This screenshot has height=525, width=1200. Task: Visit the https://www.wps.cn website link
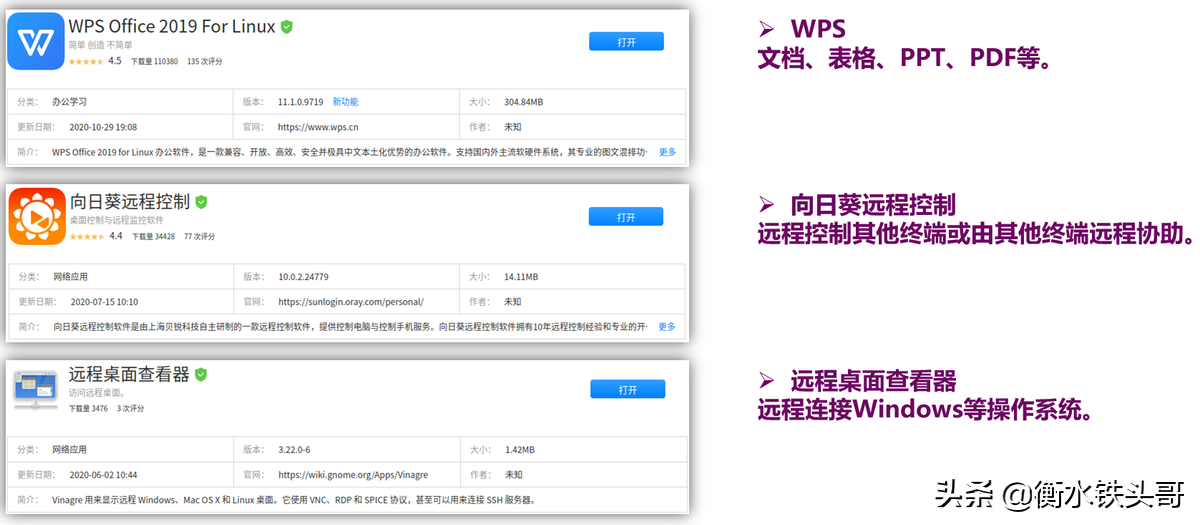pyautogui.click(x=318, y=127)
